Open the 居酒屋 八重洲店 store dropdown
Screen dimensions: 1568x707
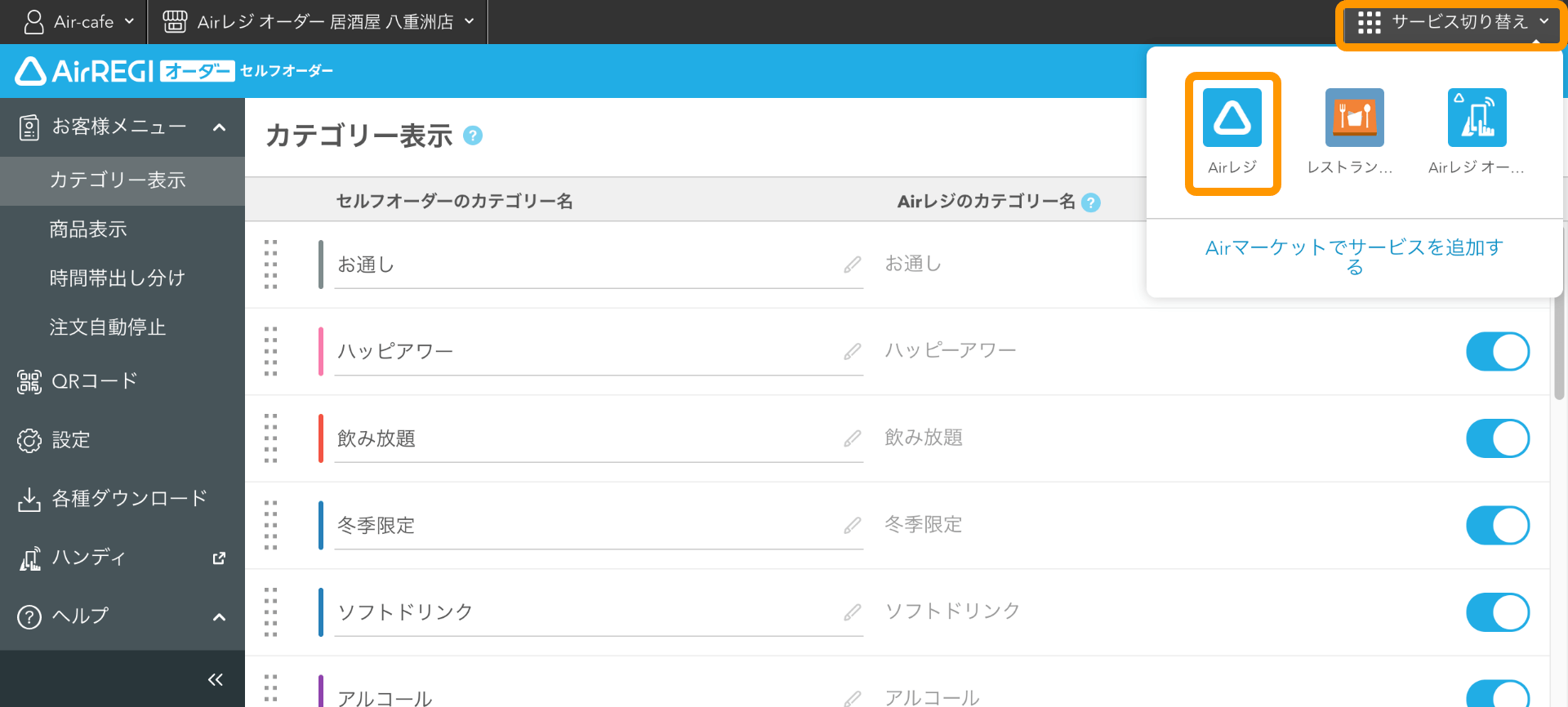pos(318,22)
